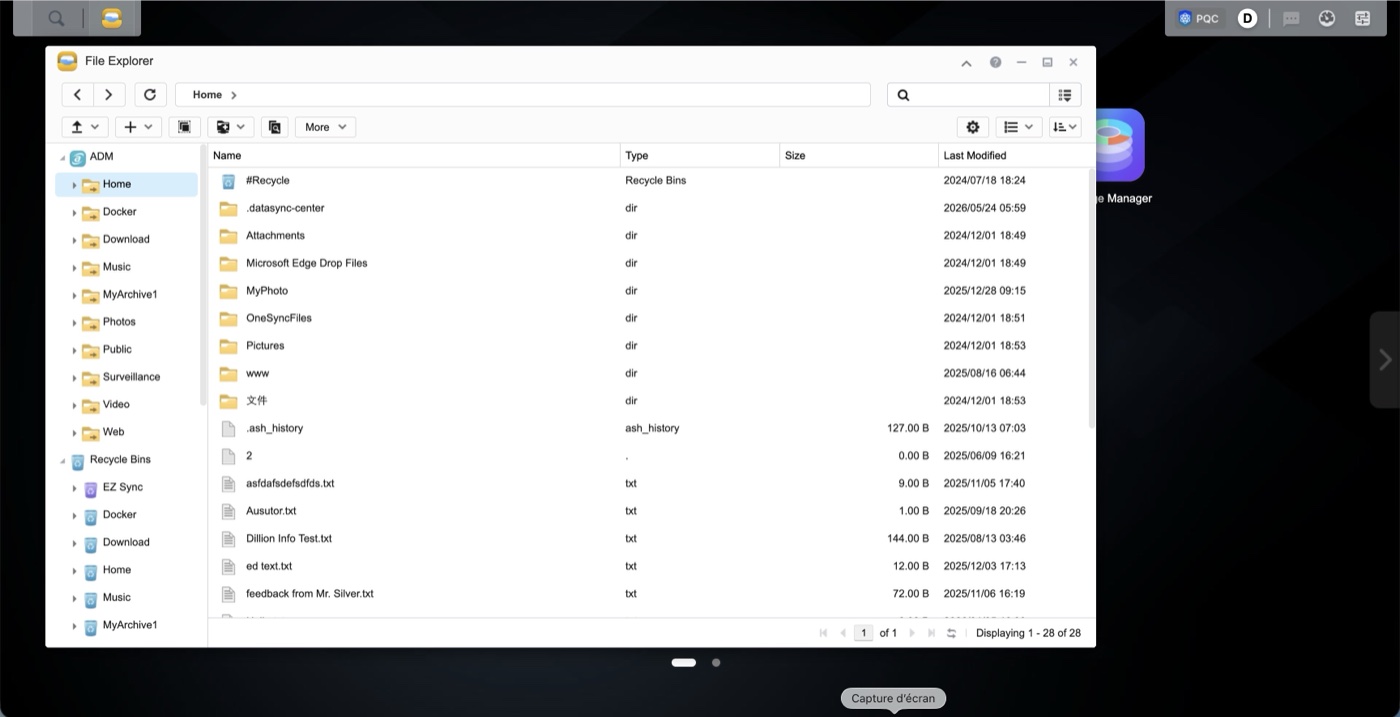Select feedback from Mr. Silver.txt
Image resolution: width=1400 pixels, height=717 pixels.
click(x=648, y=593)
